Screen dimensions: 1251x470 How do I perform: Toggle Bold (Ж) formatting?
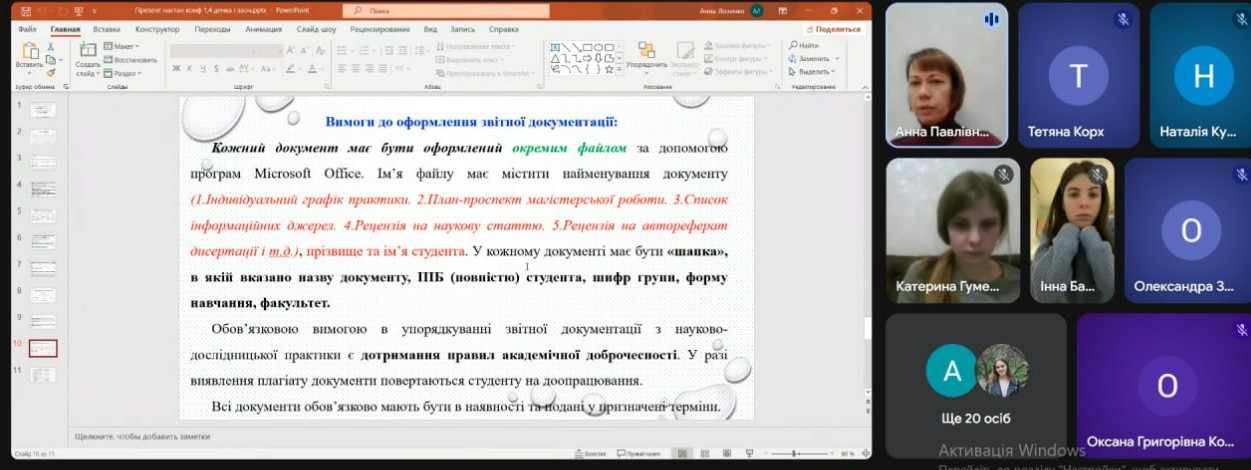[175, 69]
